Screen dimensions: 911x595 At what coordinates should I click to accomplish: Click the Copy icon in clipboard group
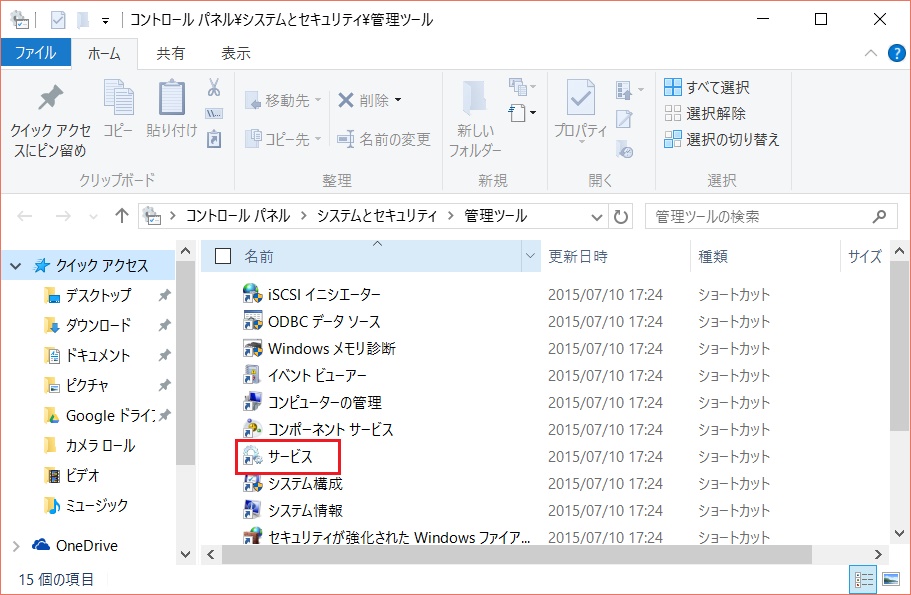(119, 97)
